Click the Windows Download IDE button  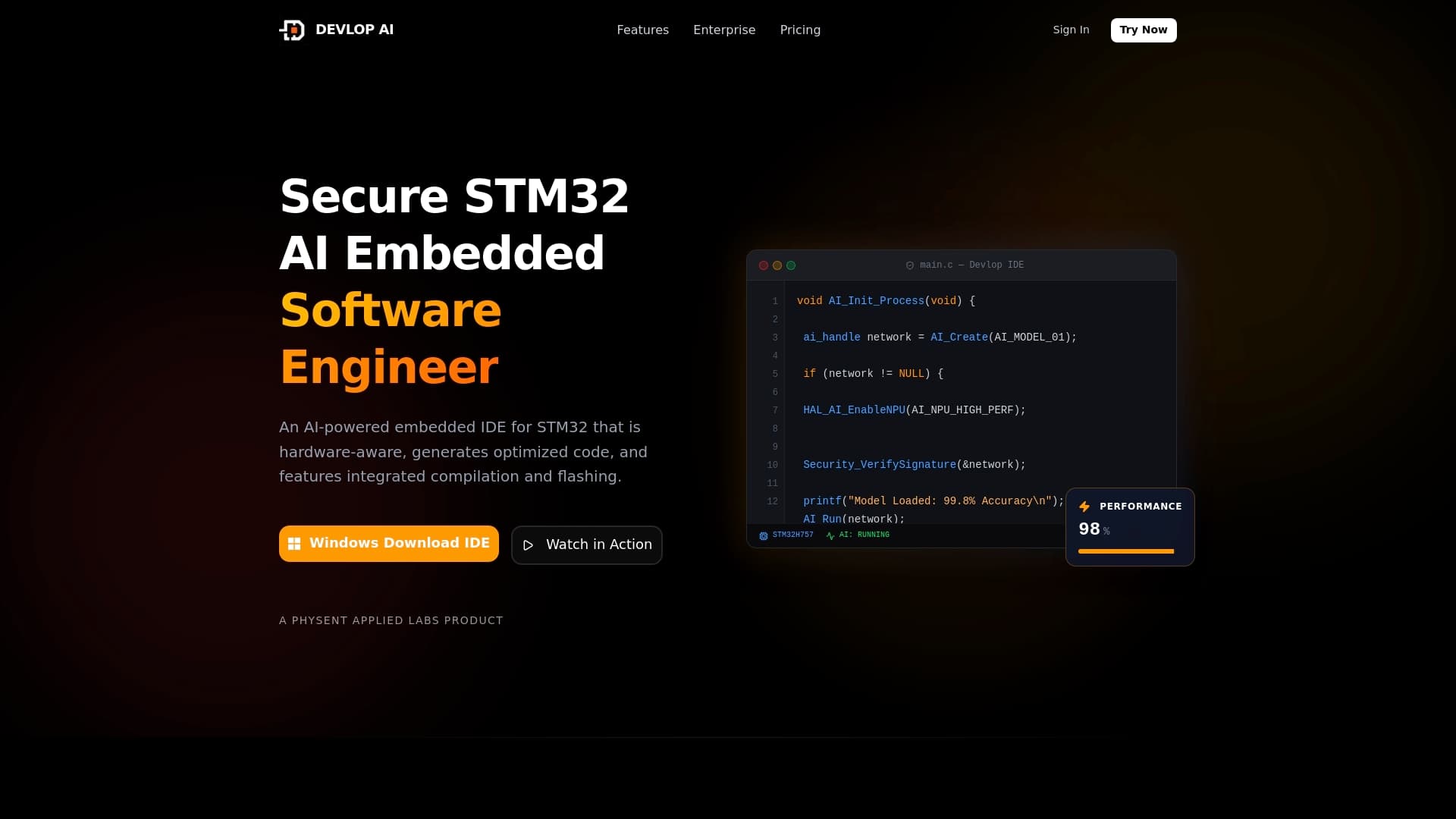point(388,543)
